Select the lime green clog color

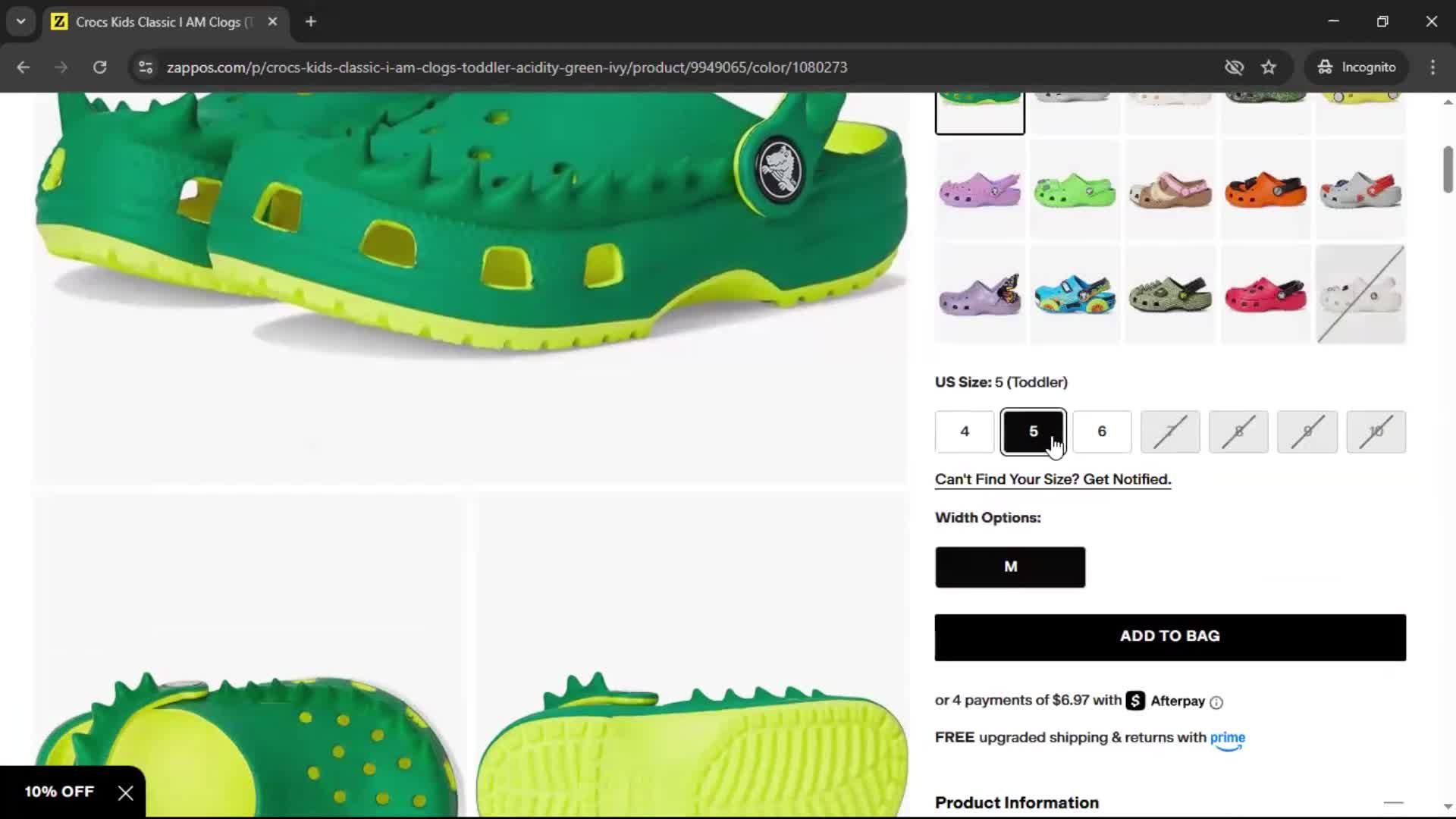pos(1075,189)
